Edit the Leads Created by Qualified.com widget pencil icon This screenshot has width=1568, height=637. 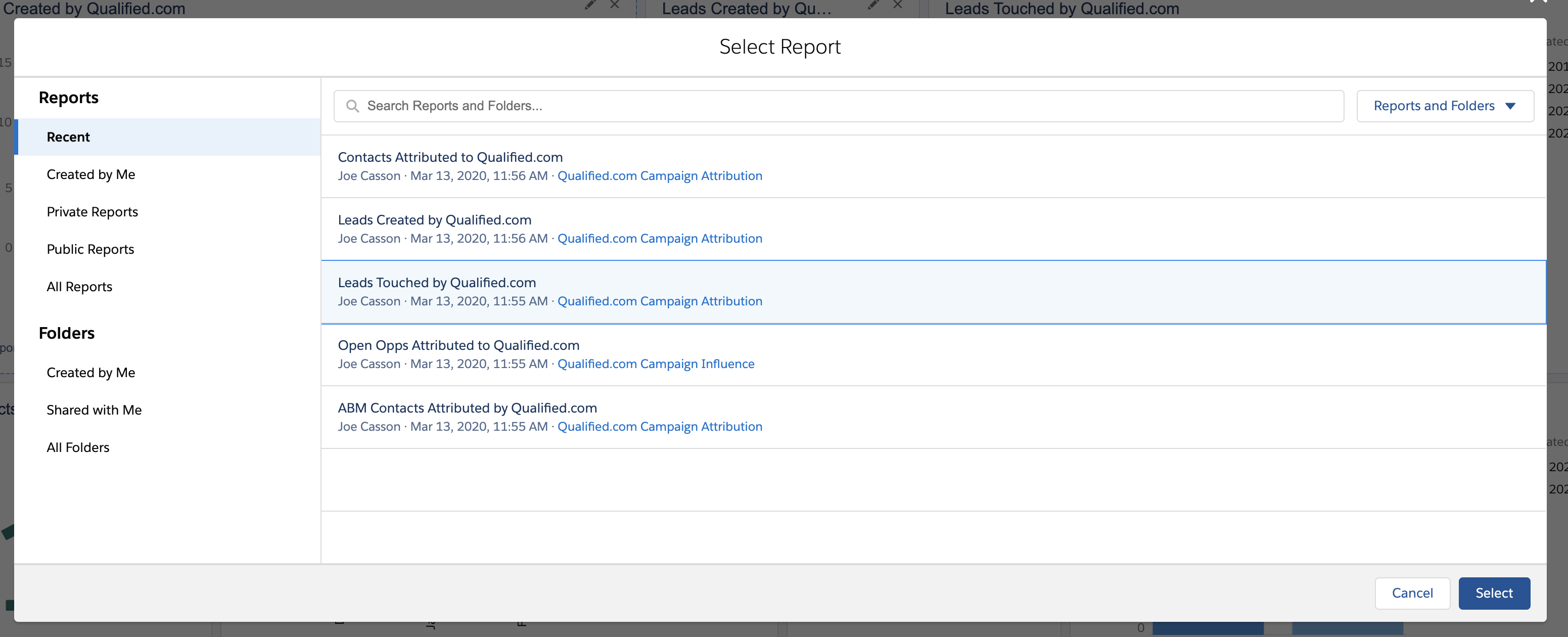[873, 5]
